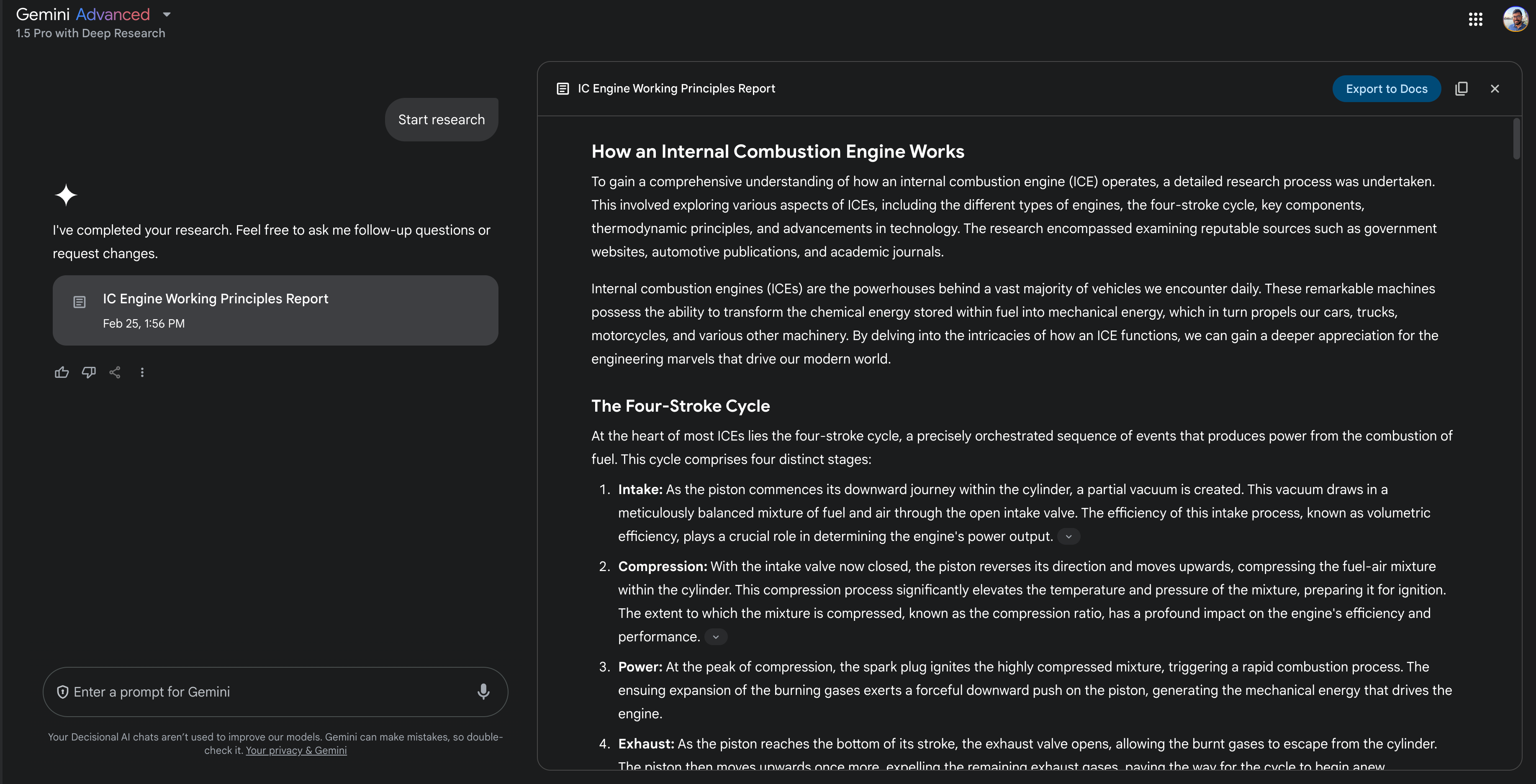Open Your privacy & Gemini link

(296, 751)
